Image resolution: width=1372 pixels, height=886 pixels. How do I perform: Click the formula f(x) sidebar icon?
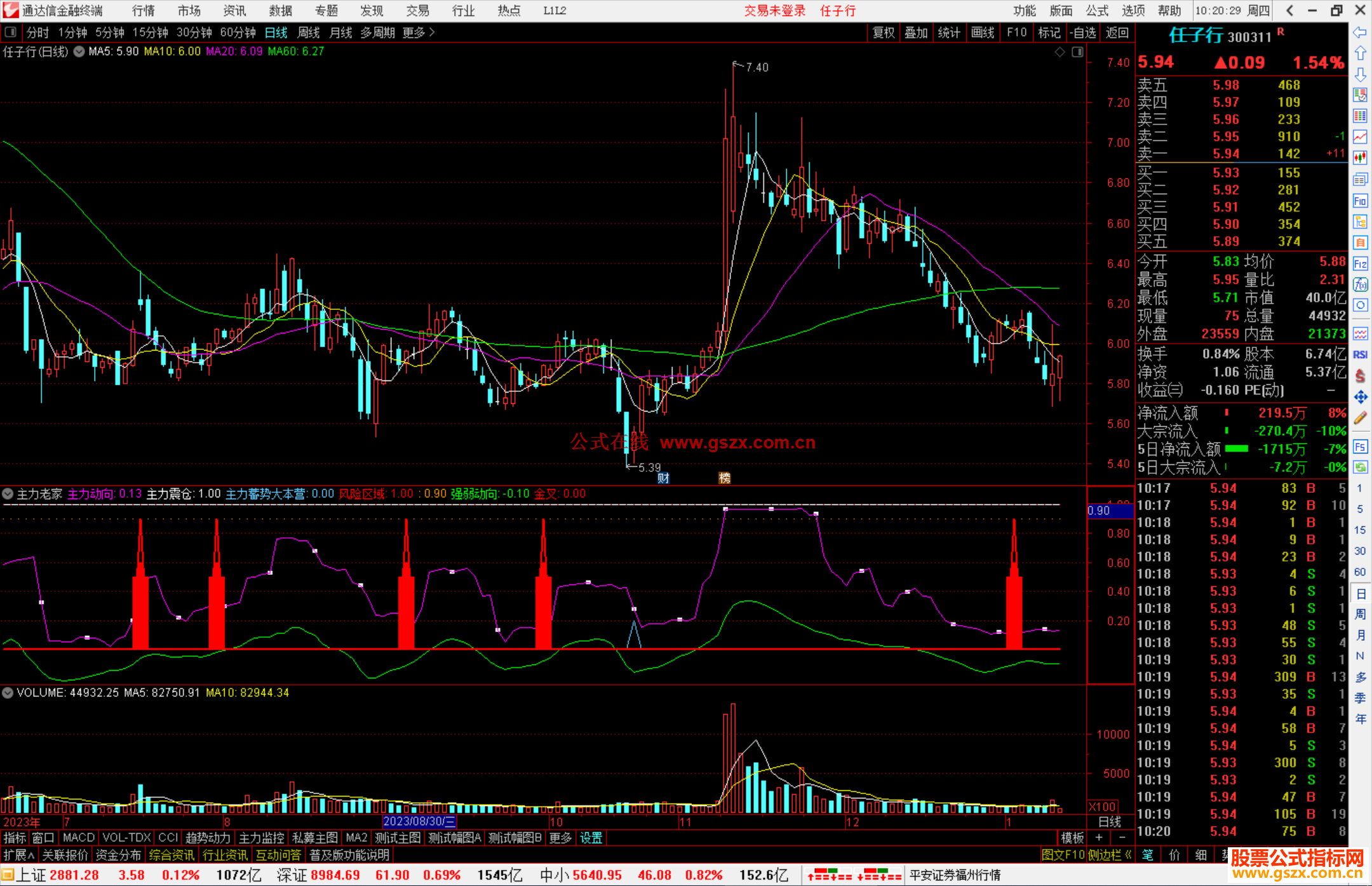[1360, 285]
